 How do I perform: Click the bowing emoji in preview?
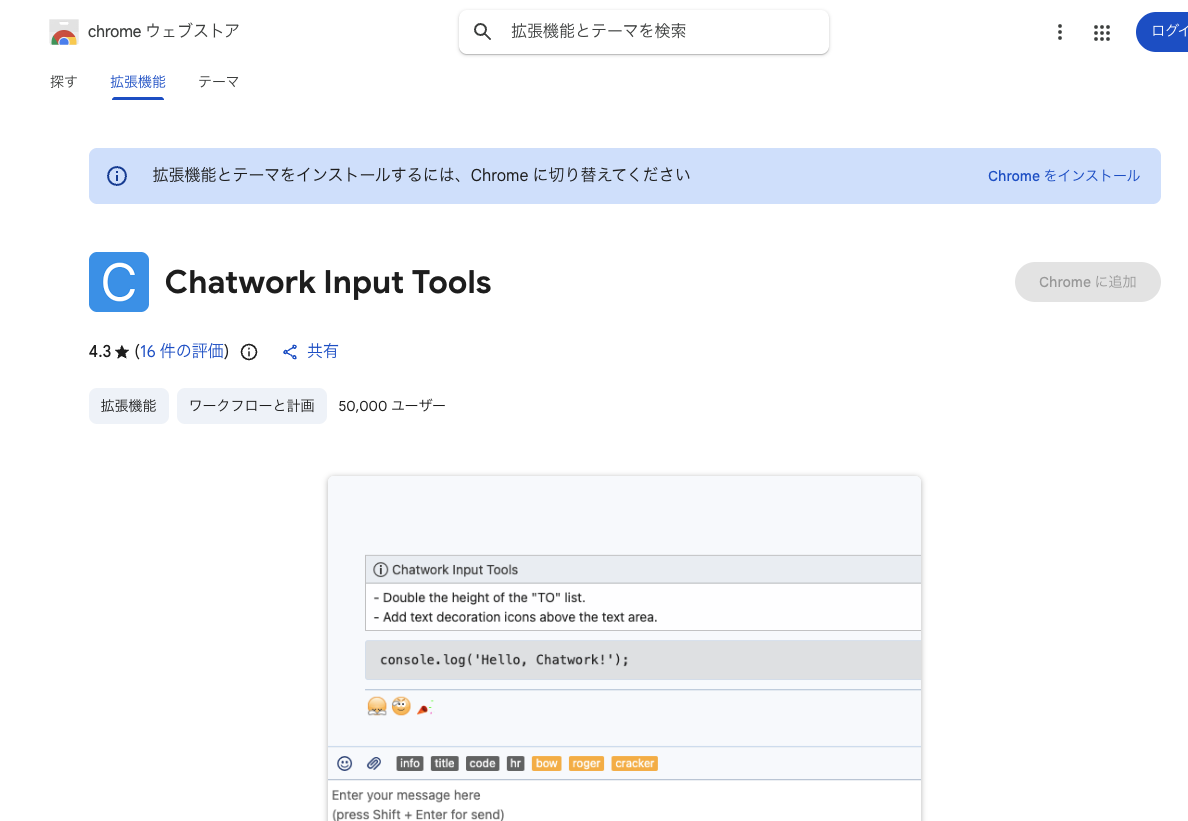(x=377, y=707)
